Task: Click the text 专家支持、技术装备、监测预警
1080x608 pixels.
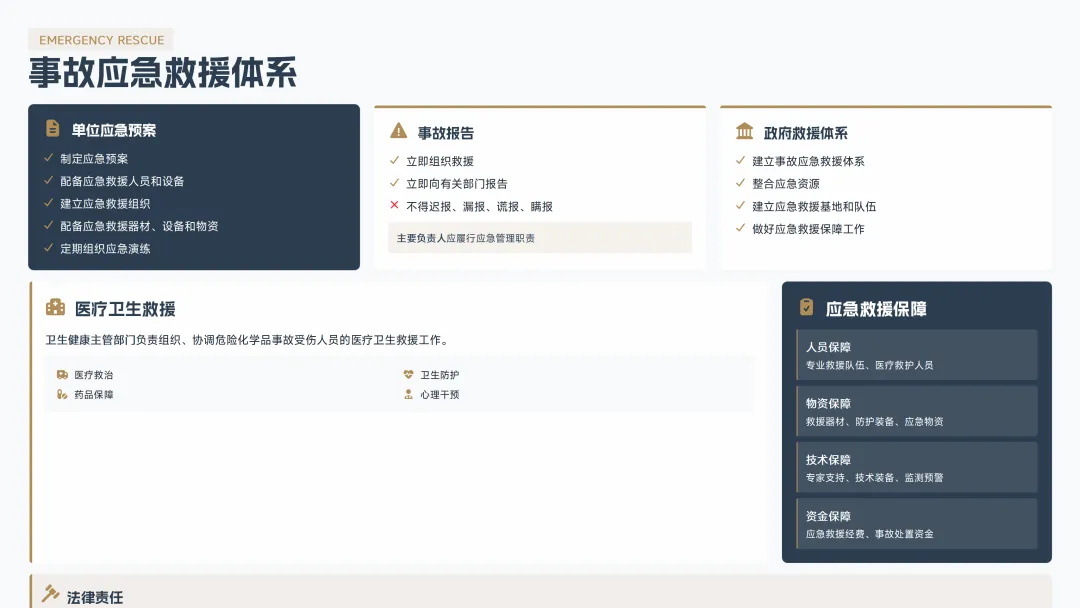Action: (874, 477)
